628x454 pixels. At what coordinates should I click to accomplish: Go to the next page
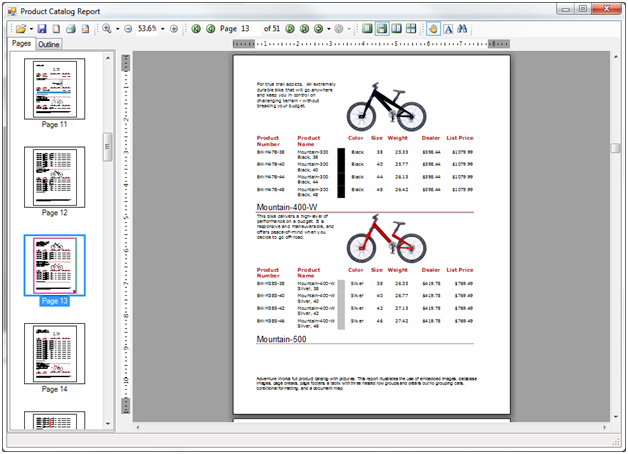click(x=290, y=29)
